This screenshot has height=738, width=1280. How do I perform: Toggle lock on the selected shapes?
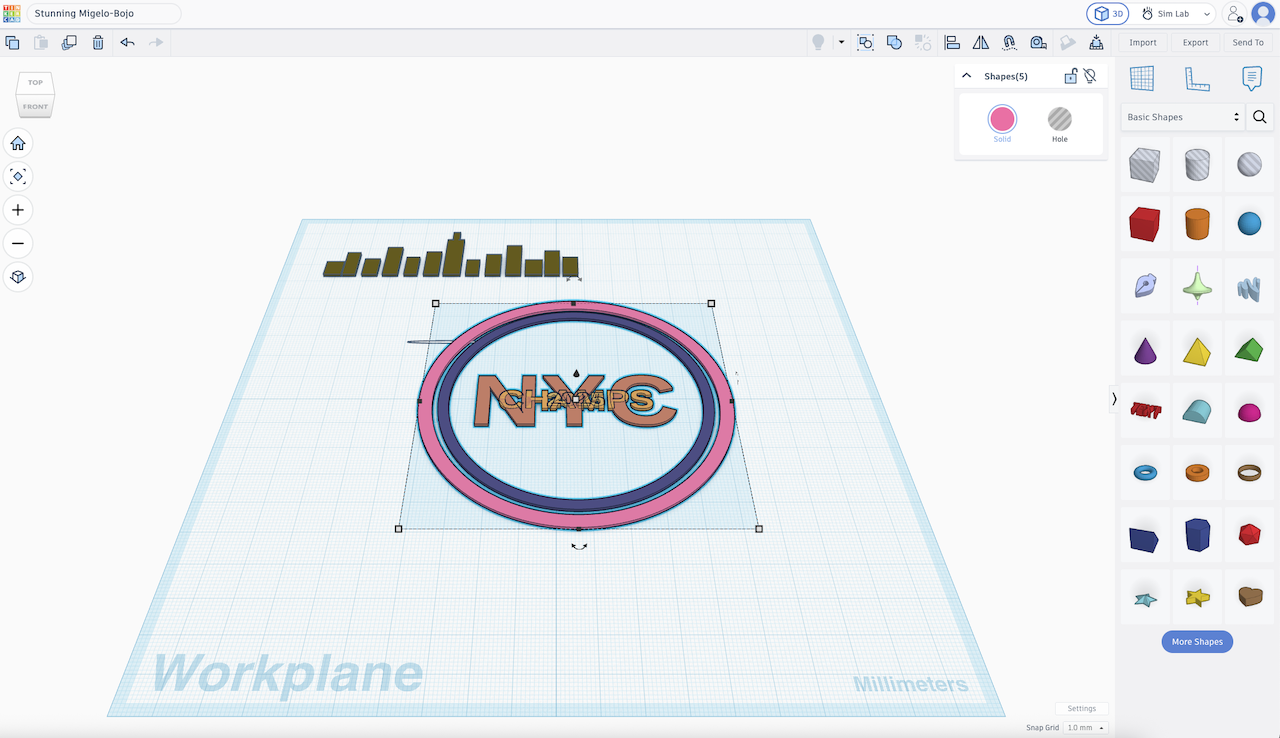pyautogui.click(x=1070, y=76)
